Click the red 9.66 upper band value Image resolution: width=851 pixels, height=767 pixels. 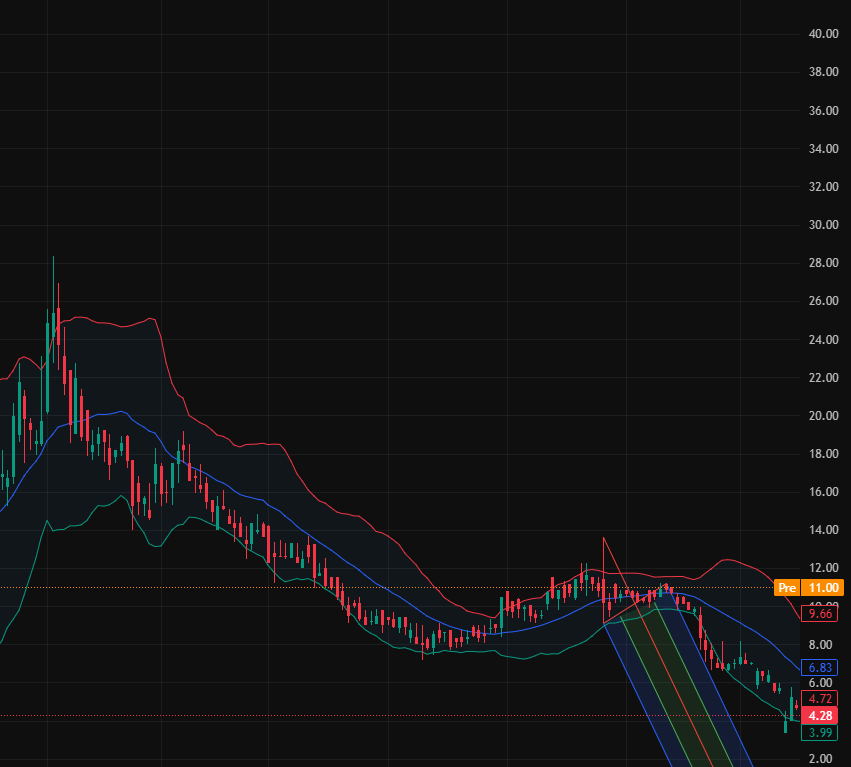820,614
